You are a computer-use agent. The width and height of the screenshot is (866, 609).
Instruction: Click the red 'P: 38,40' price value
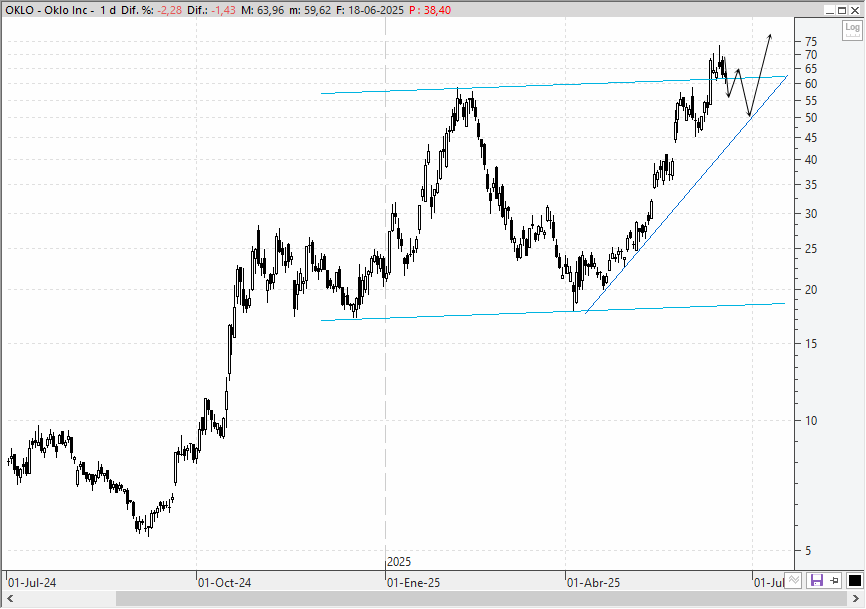click(x=430, y=10)
